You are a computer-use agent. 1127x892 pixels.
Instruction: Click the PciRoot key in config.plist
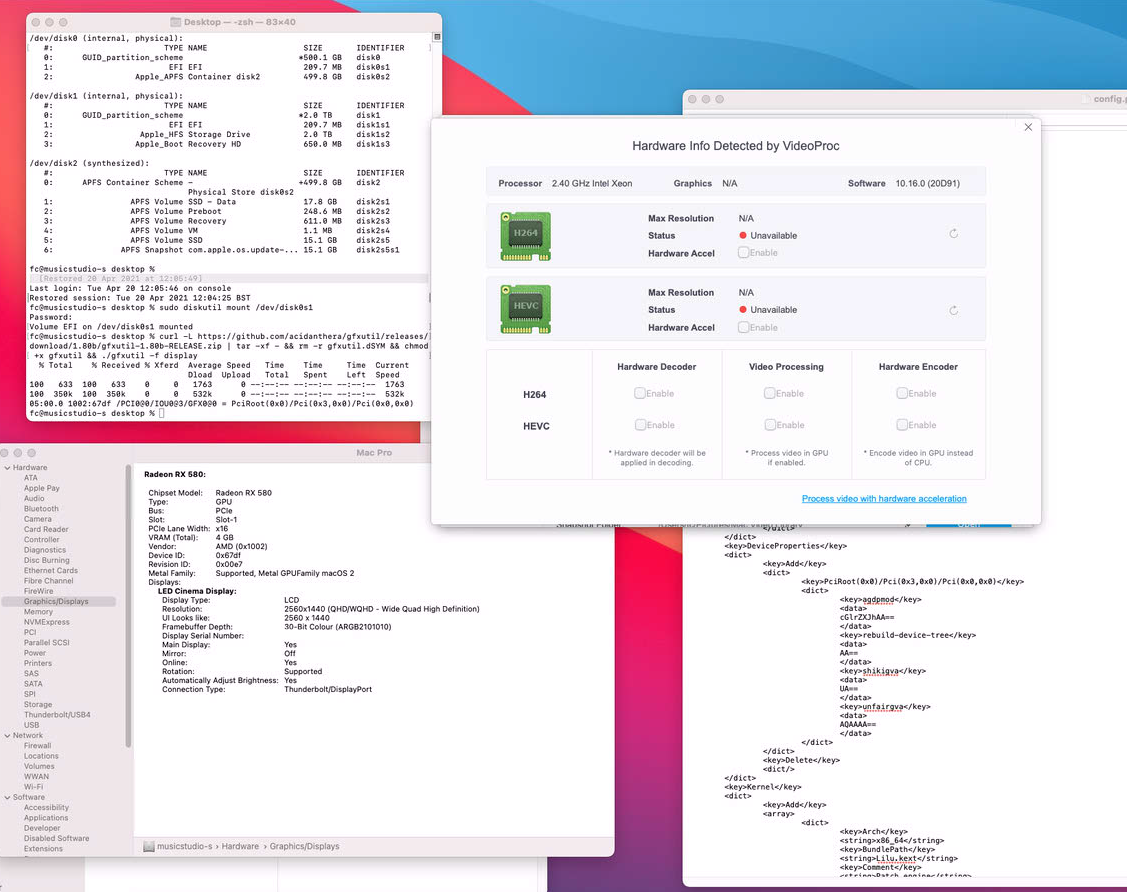pos(912,581)
